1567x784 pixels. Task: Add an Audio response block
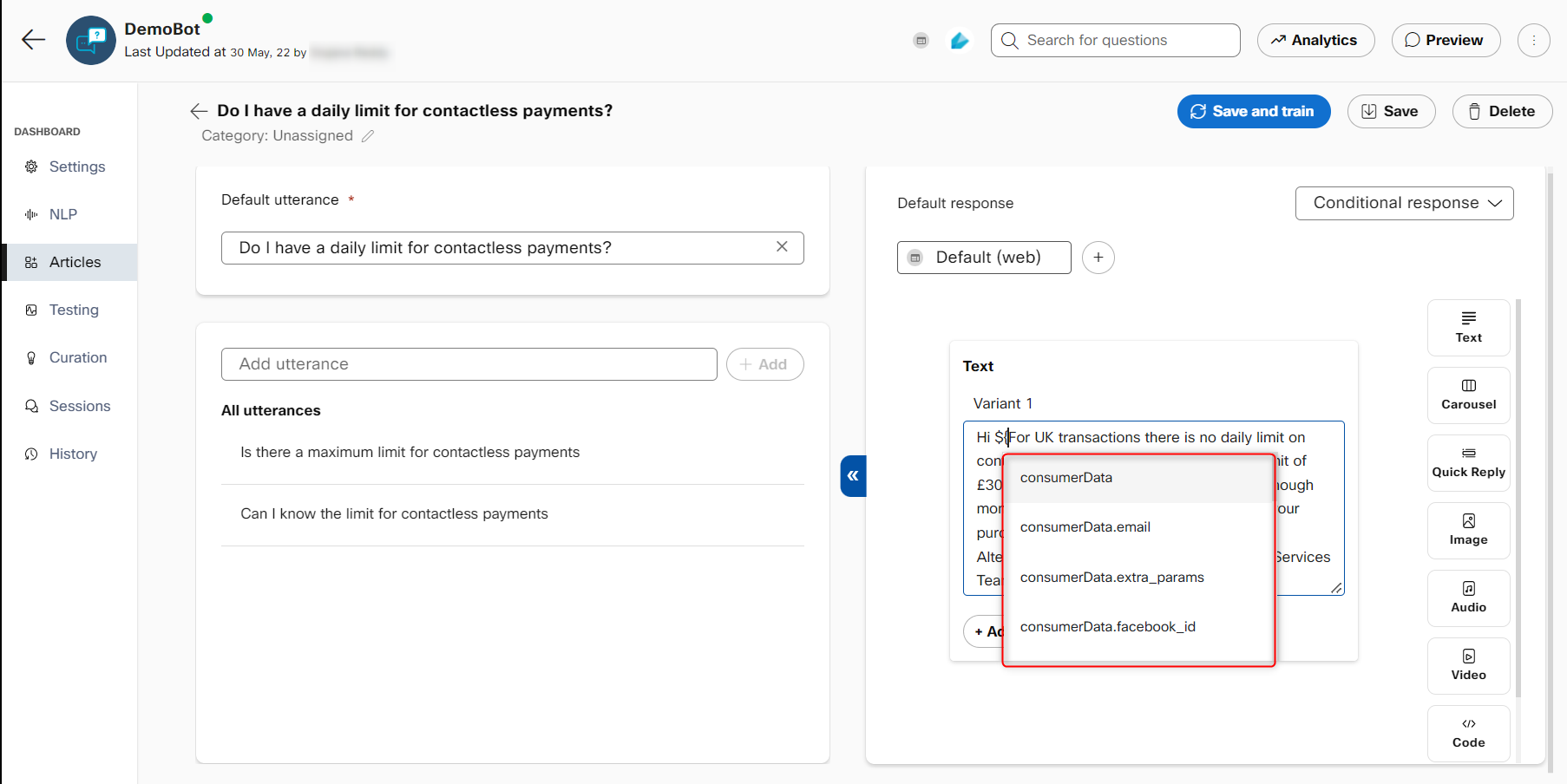coord(1468,598)
